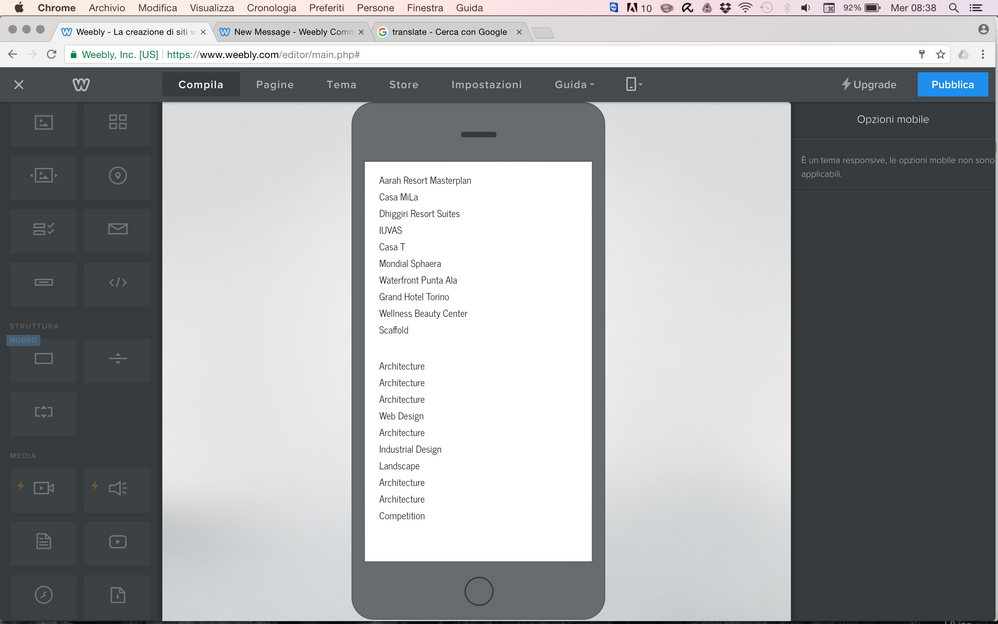Click the Pubblica button
Image resolution: width=998 pixels, height=624 pixels.
pyautogui.click(x=952, y=85)
